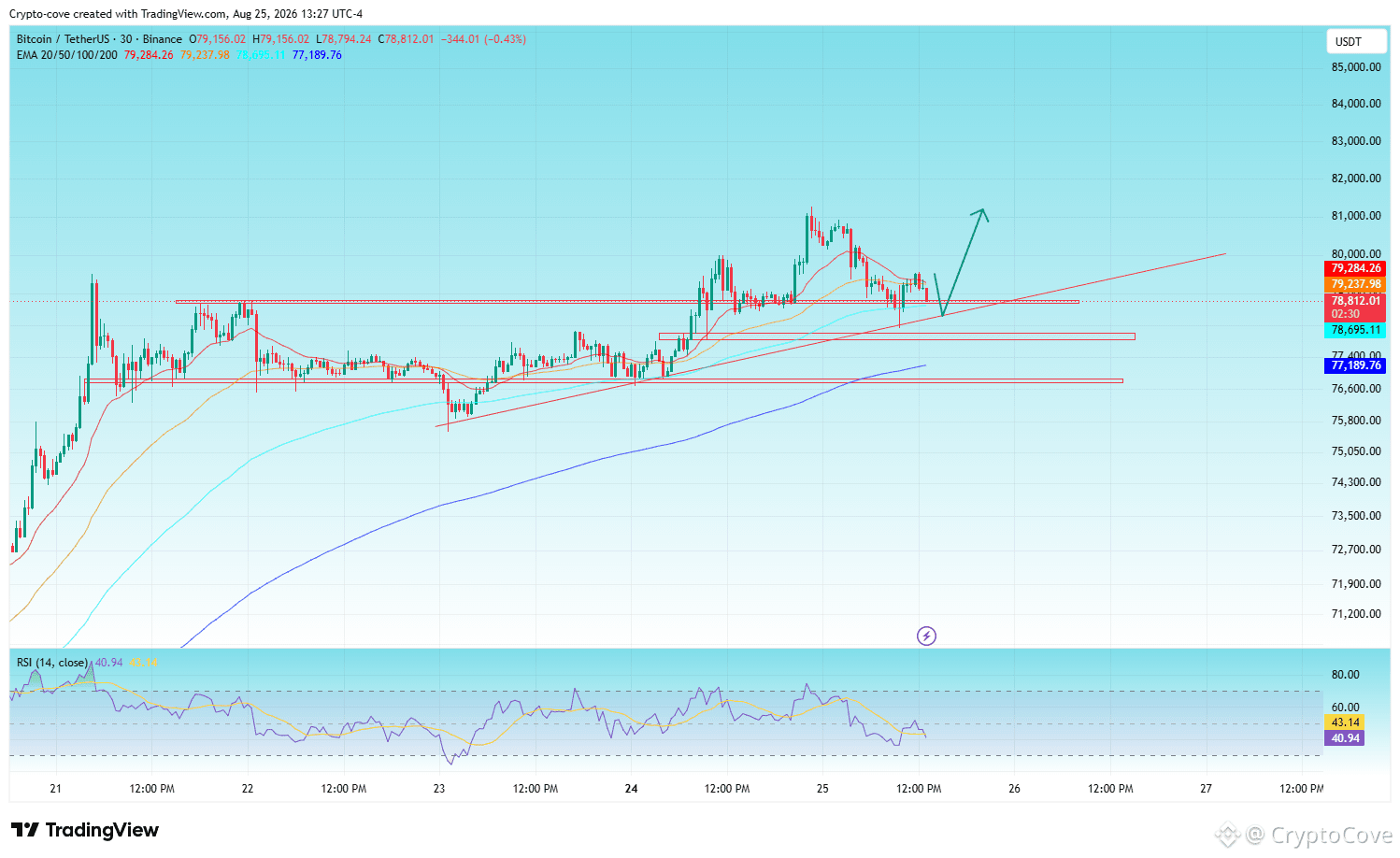Click the 84,000.00 price axis label
Screen dimensions: 1400x858
(1356, 104)
